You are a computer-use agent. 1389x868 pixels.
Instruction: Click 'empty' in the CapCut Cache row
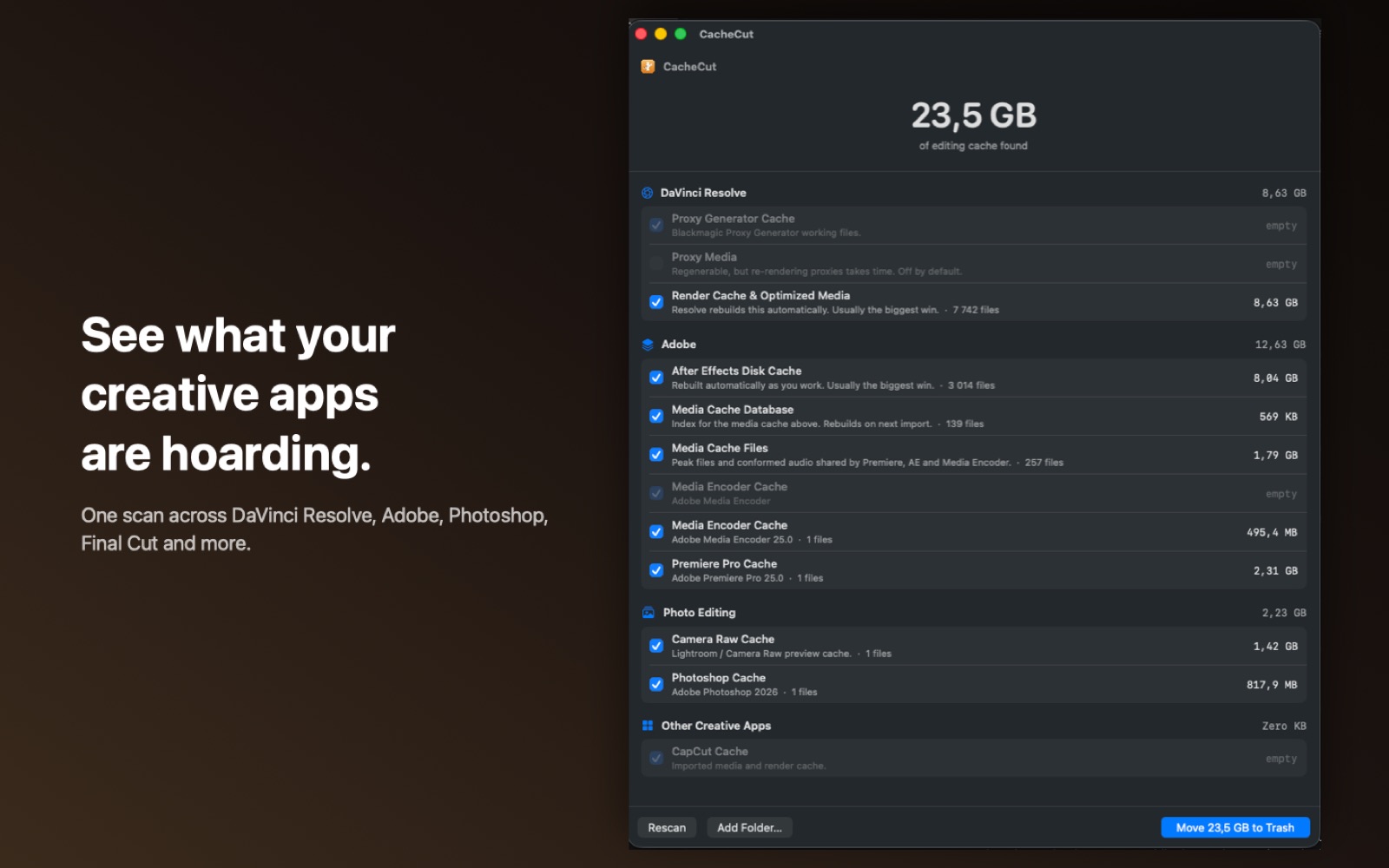coord(1281,759)
